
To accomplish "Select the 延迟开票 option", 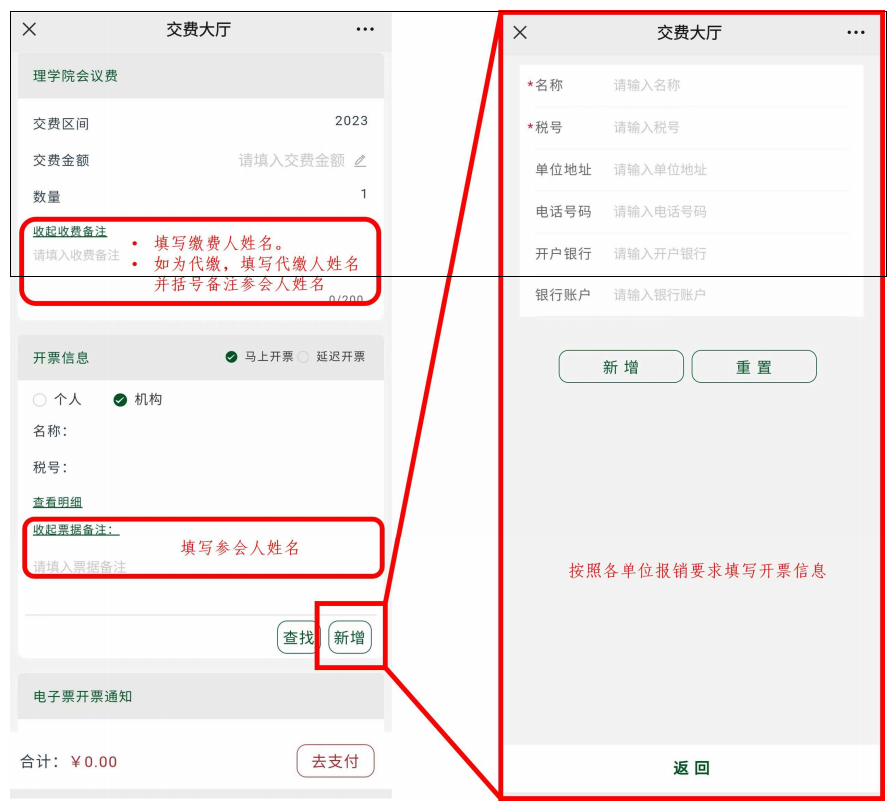I will 303,357.
